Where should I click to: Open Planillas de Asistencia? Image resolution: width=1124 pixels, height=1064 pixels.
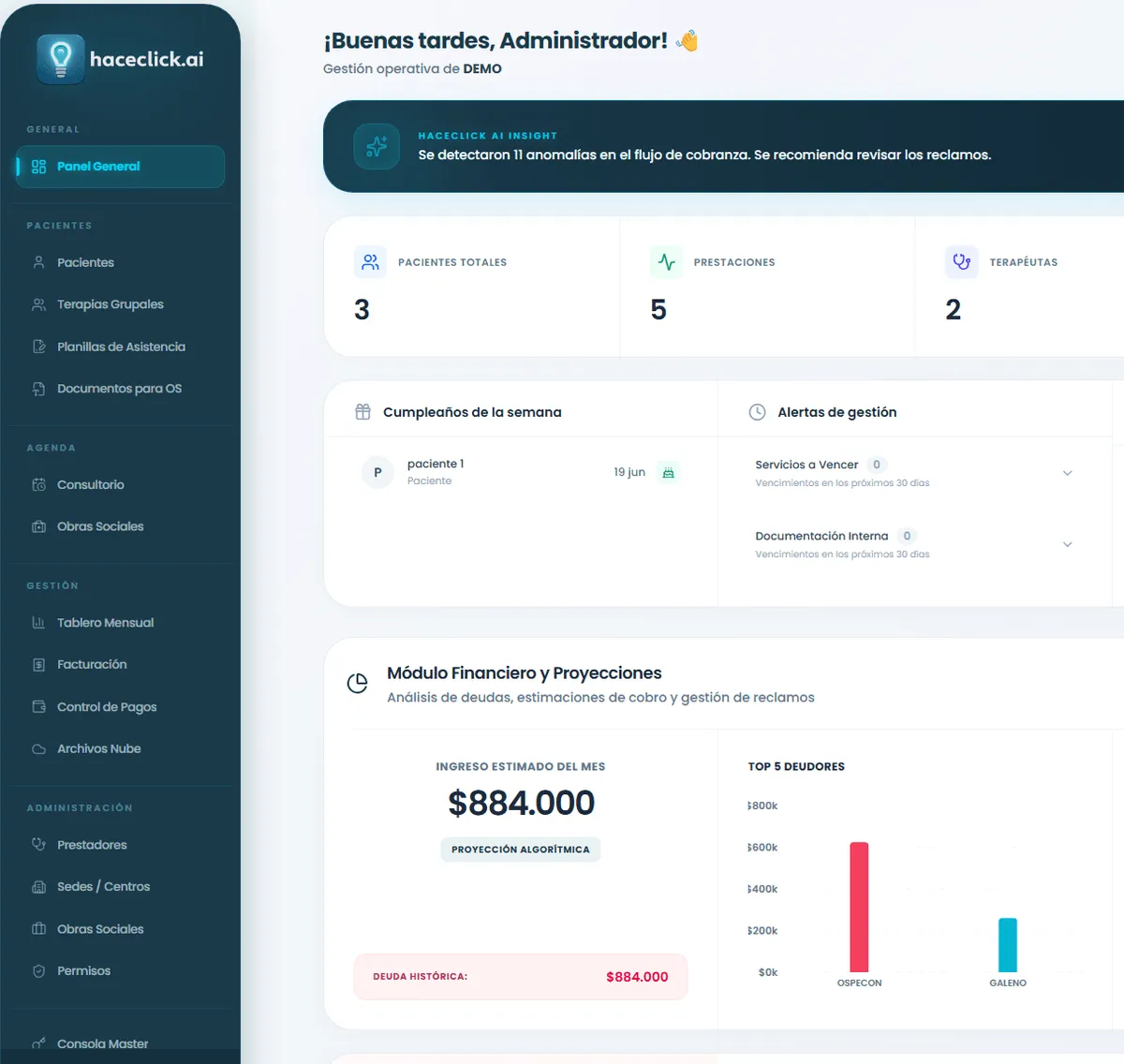[120, 347]
